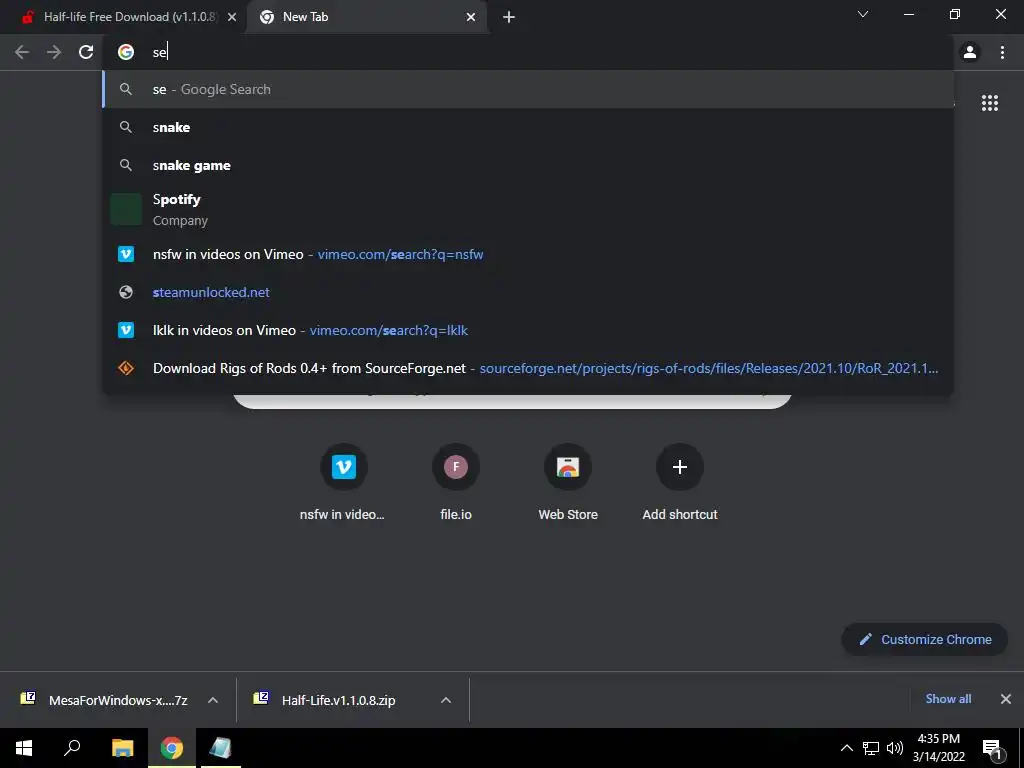Open the volume tray icon
Viewport: 1024px width, 768px height.
895,748
